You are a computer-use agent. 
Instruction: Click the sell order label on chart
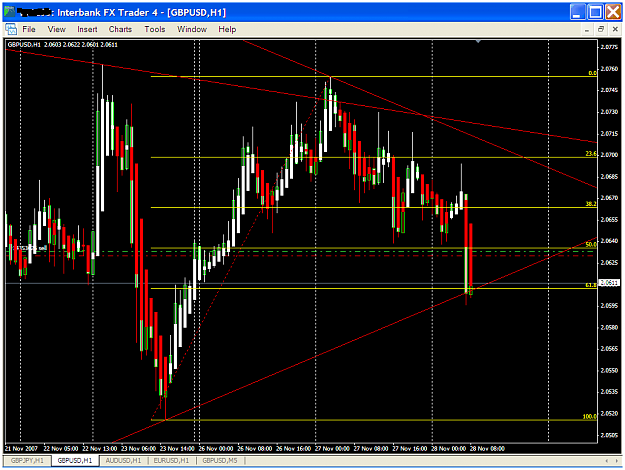pyautogui.click(x=31, y=248)
